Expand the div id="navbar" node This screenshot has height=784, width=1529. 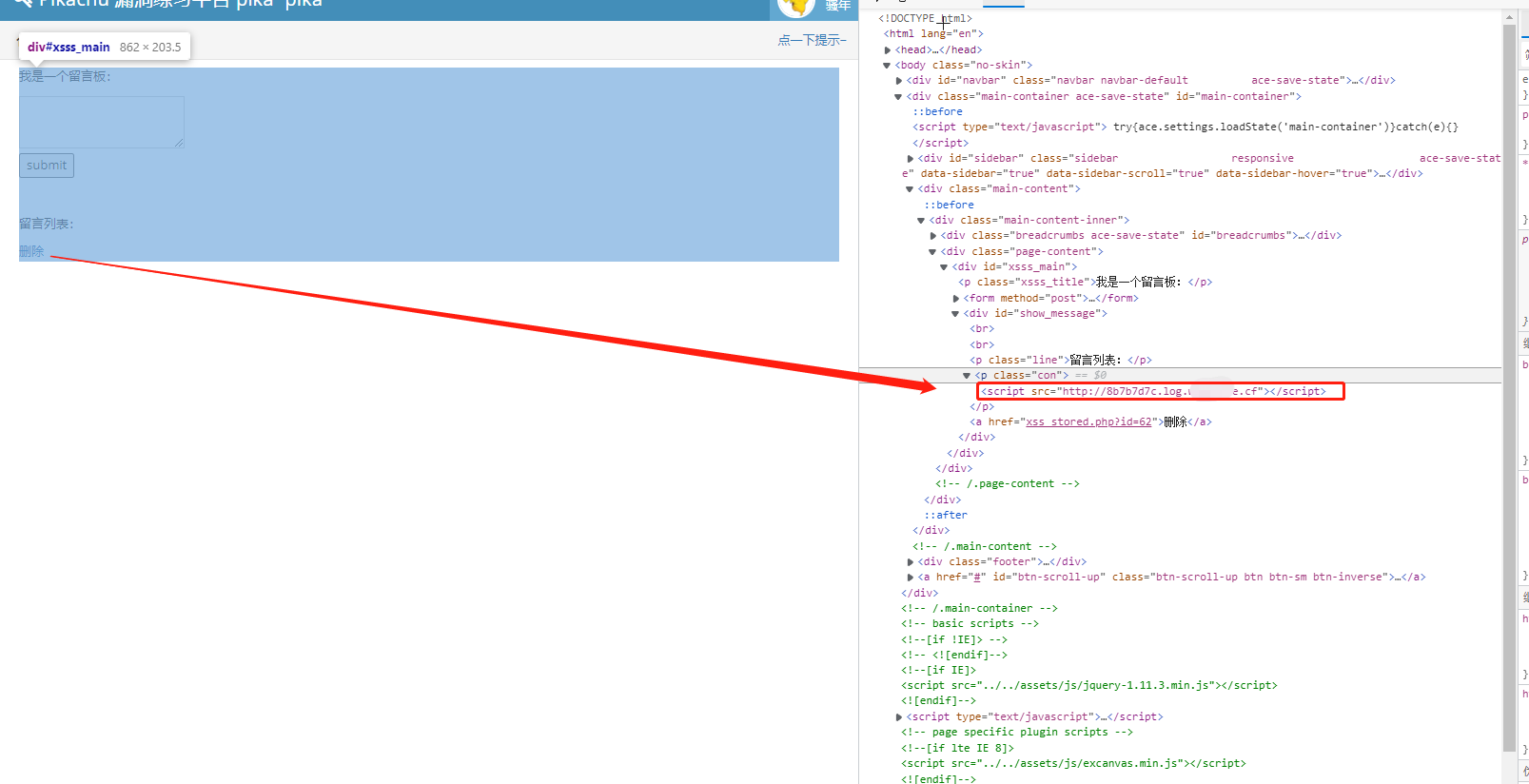pos(899,81)
